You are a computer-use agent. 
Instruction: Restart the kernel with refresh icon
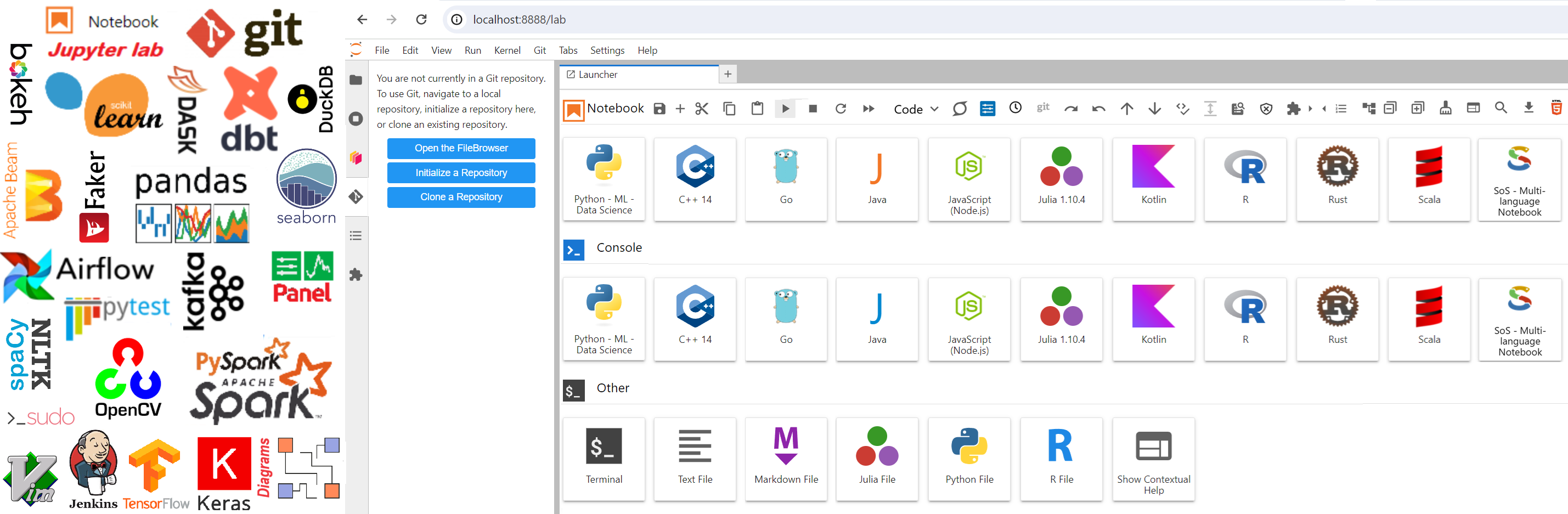click(x=841, y=109)
